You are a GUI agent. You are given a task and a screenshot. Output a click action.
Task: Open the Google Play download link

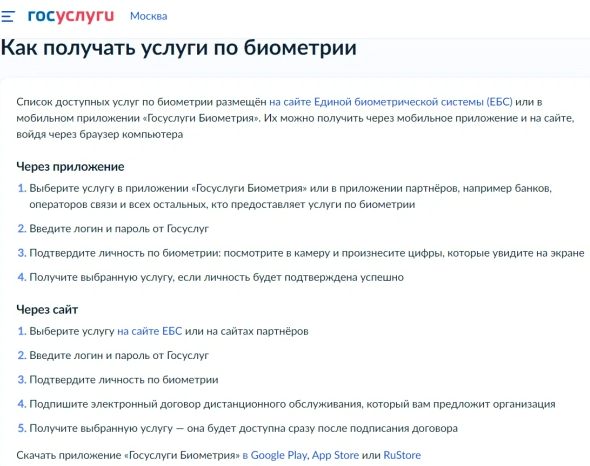[x=275, y=455]
